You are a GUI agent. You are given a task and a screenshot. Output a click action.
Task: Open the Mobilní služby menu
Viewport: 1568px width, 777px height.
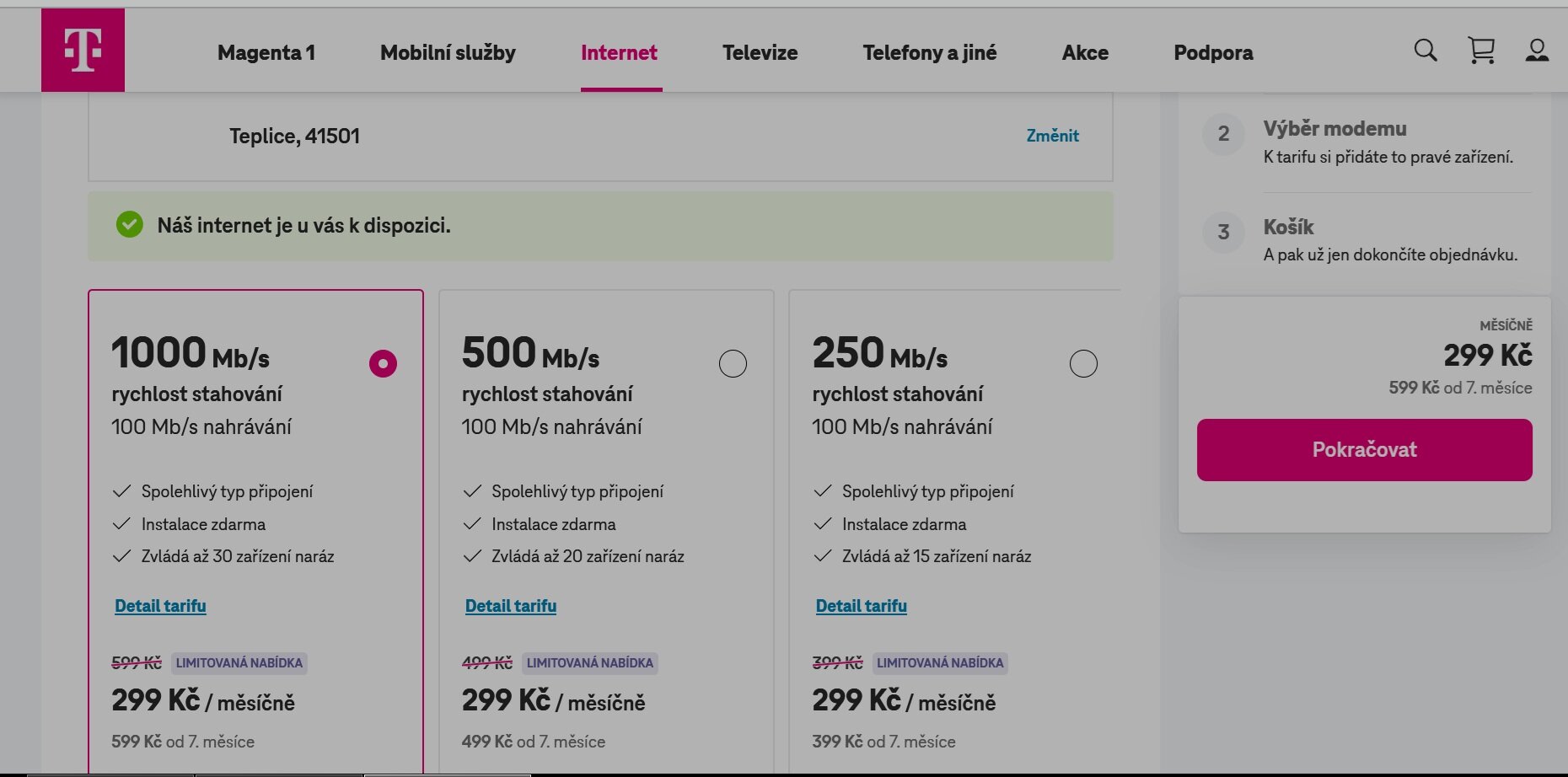[x=448, y=52]
